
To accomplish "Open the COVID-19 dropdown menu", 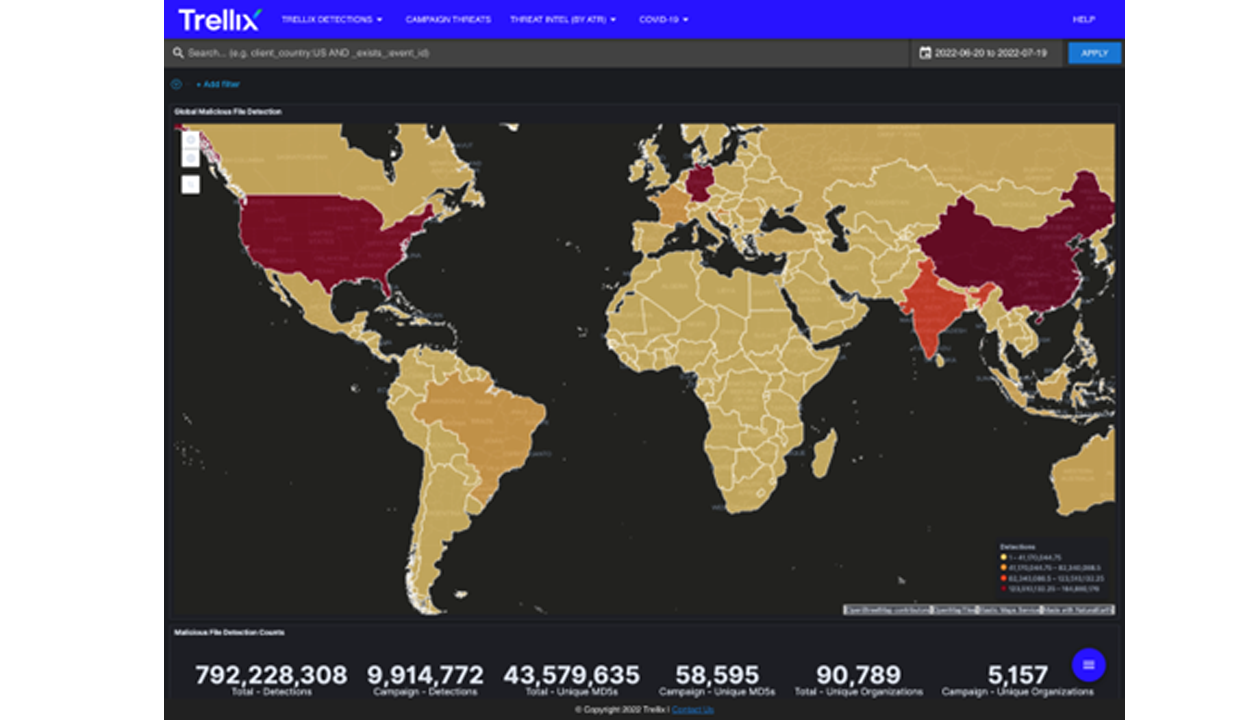I will pyautogui.click(x=664, y=19).
